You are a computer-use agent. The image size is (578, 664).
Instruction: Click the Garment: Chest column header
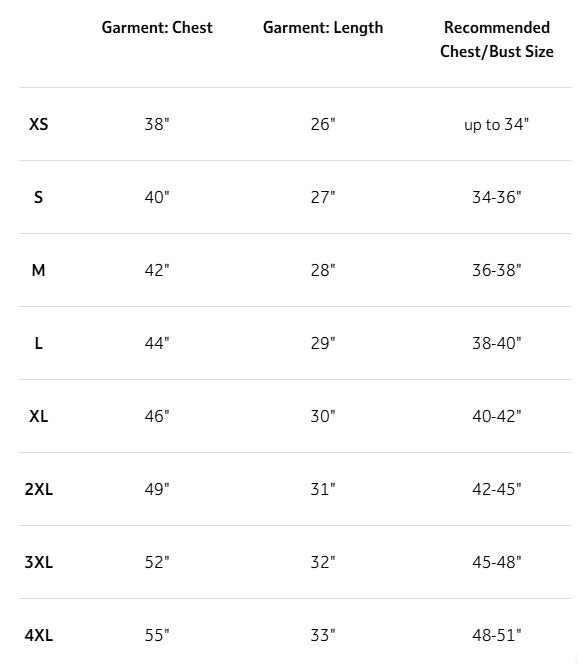[157, 28]
